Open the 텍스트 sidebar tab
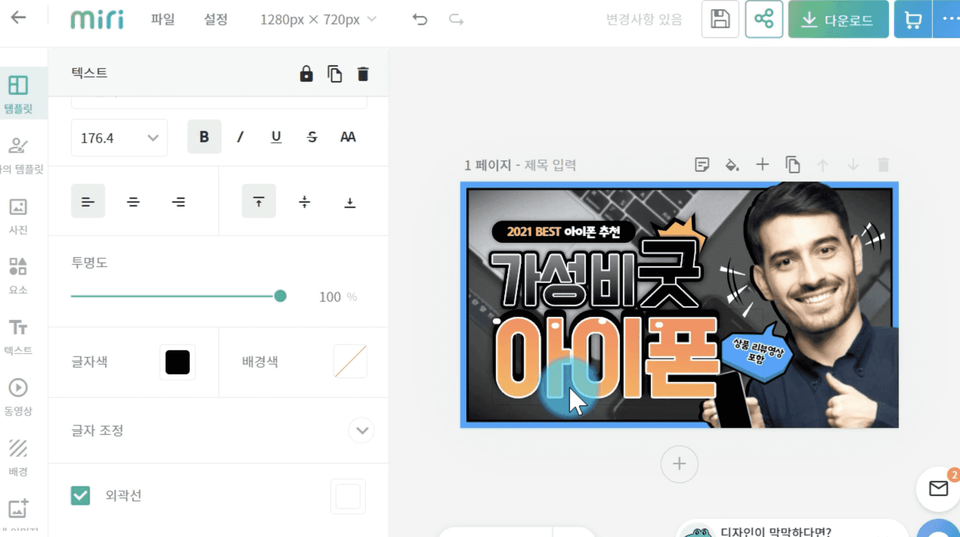This screenshot has height=537, width=960. tap(18, 337)
